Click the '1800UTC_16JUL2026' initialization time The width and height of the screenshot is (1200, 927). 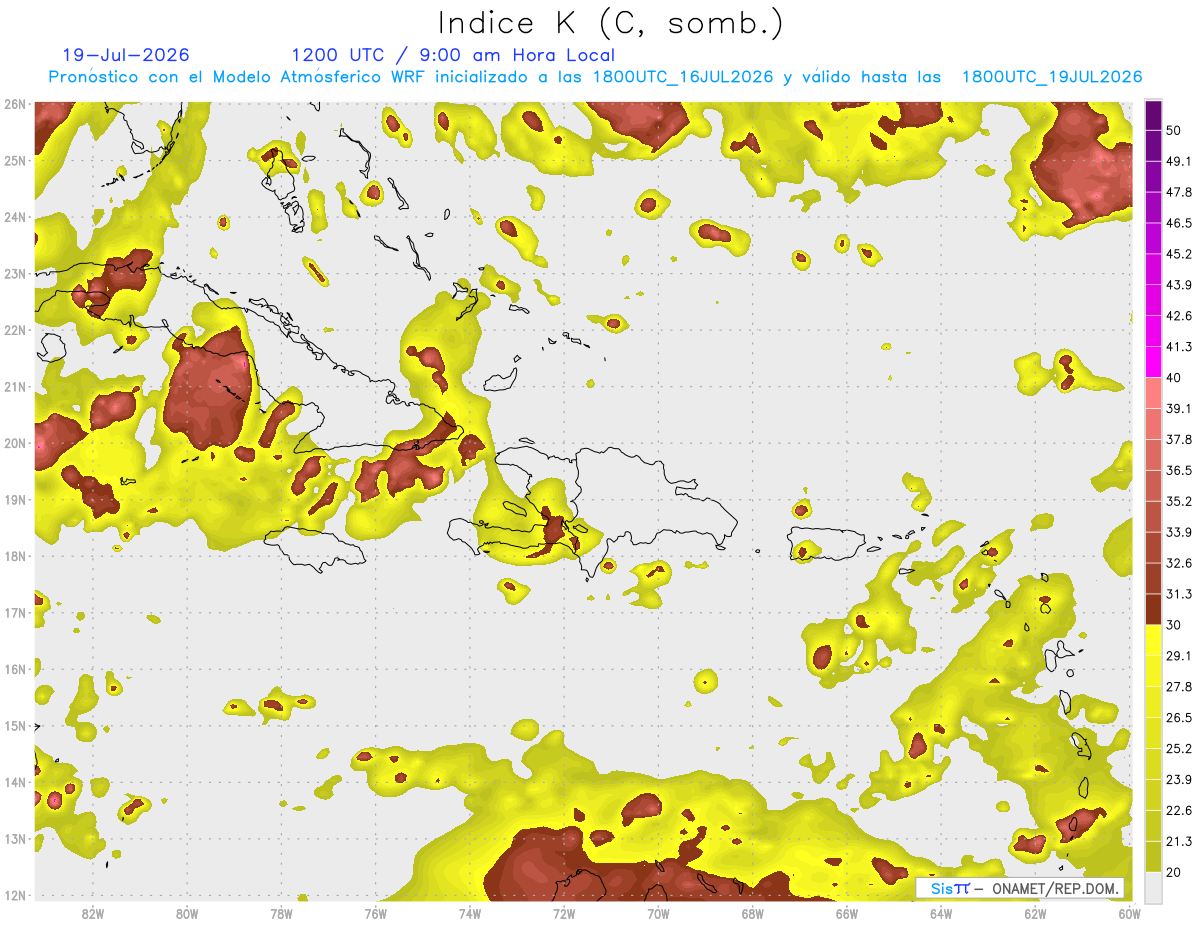(682, 77)
